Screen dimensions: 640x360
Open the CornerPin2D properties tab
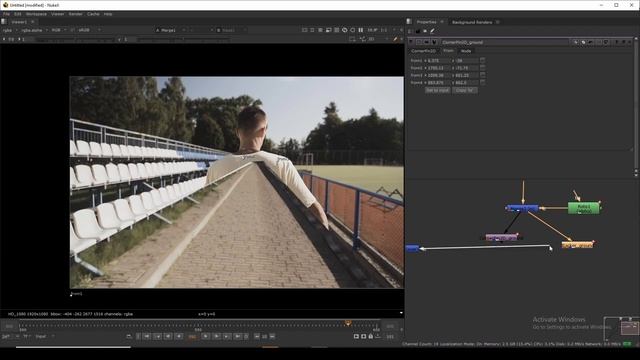point(423,51)
